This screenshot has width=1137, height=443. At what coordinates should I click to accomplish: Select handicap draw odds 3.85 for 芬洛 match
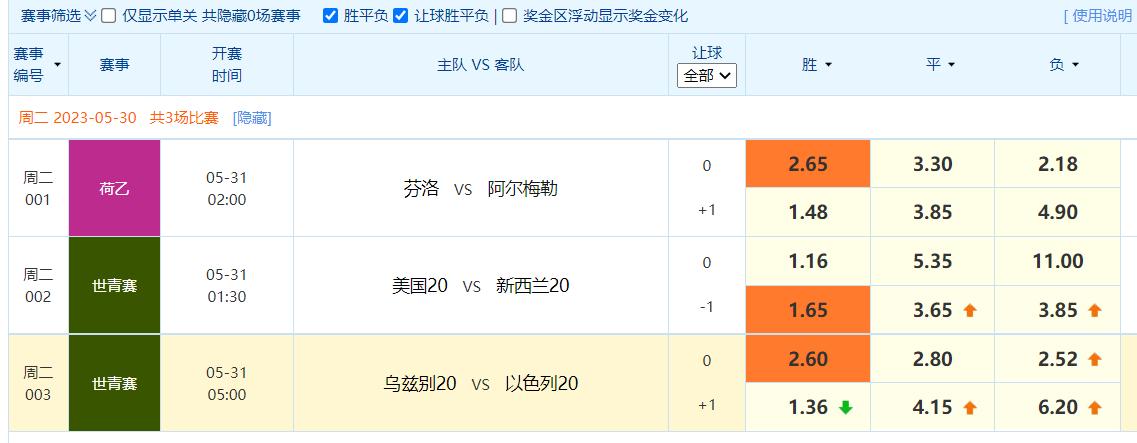coord(932,212)
